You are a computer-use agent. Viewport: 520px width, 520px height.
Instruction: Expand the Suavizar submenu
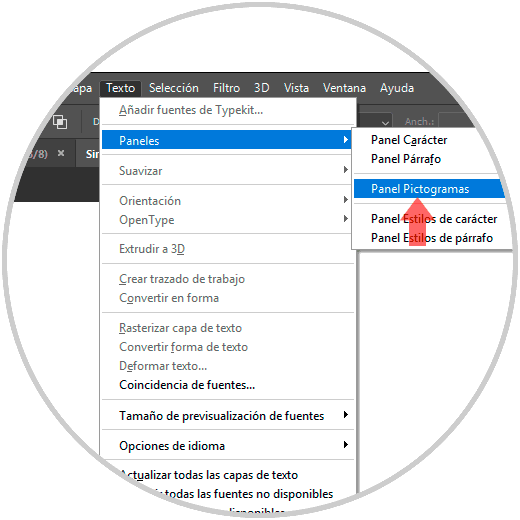(x=226, y=170)
